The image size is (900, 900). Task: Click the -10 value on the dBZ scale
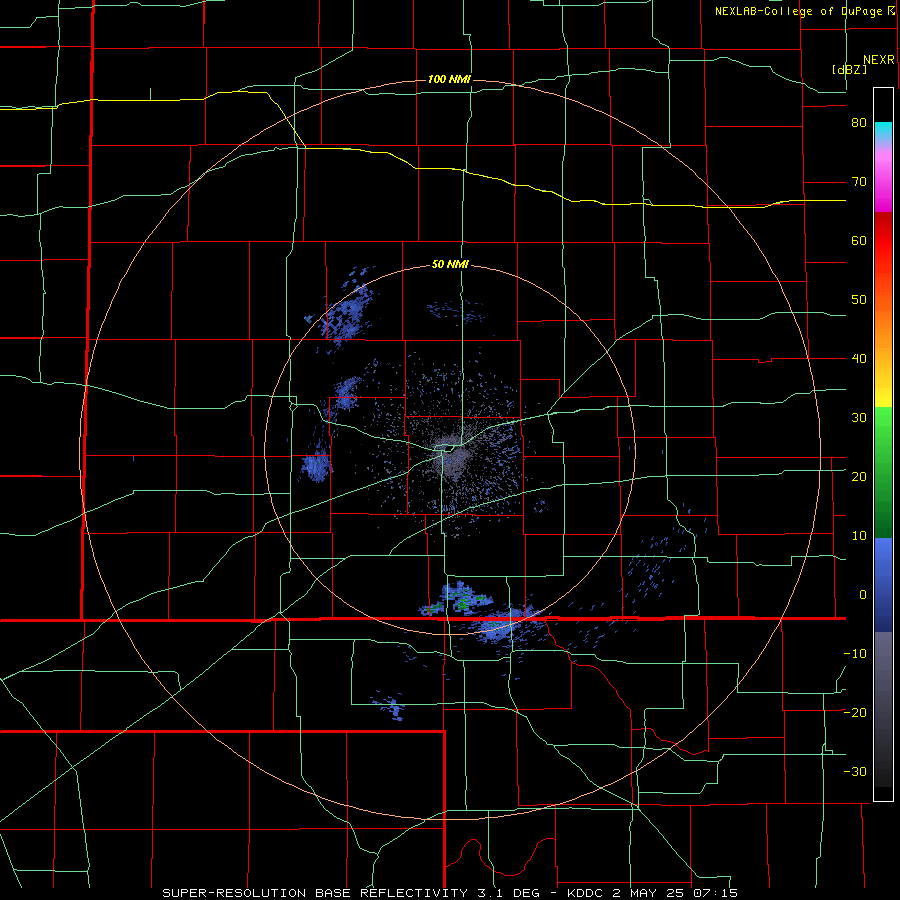point(855,654)
